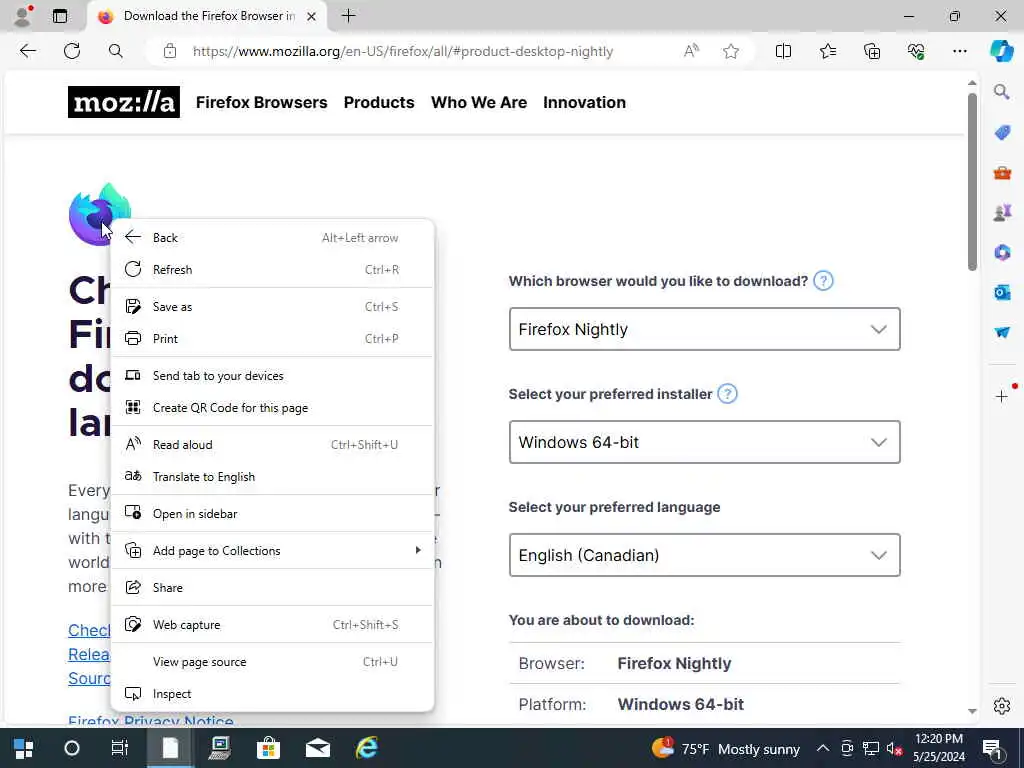Click the scrollbar down arrow
The height and width of the screenshot is (768, 1024).
pos(972,711)
